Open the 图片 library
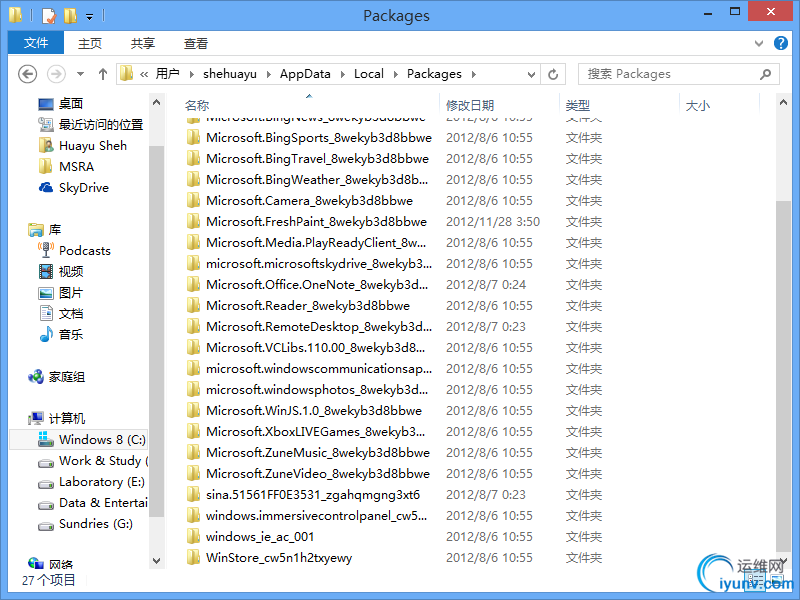Screen dimensions: 800x600 pos(70,293)
